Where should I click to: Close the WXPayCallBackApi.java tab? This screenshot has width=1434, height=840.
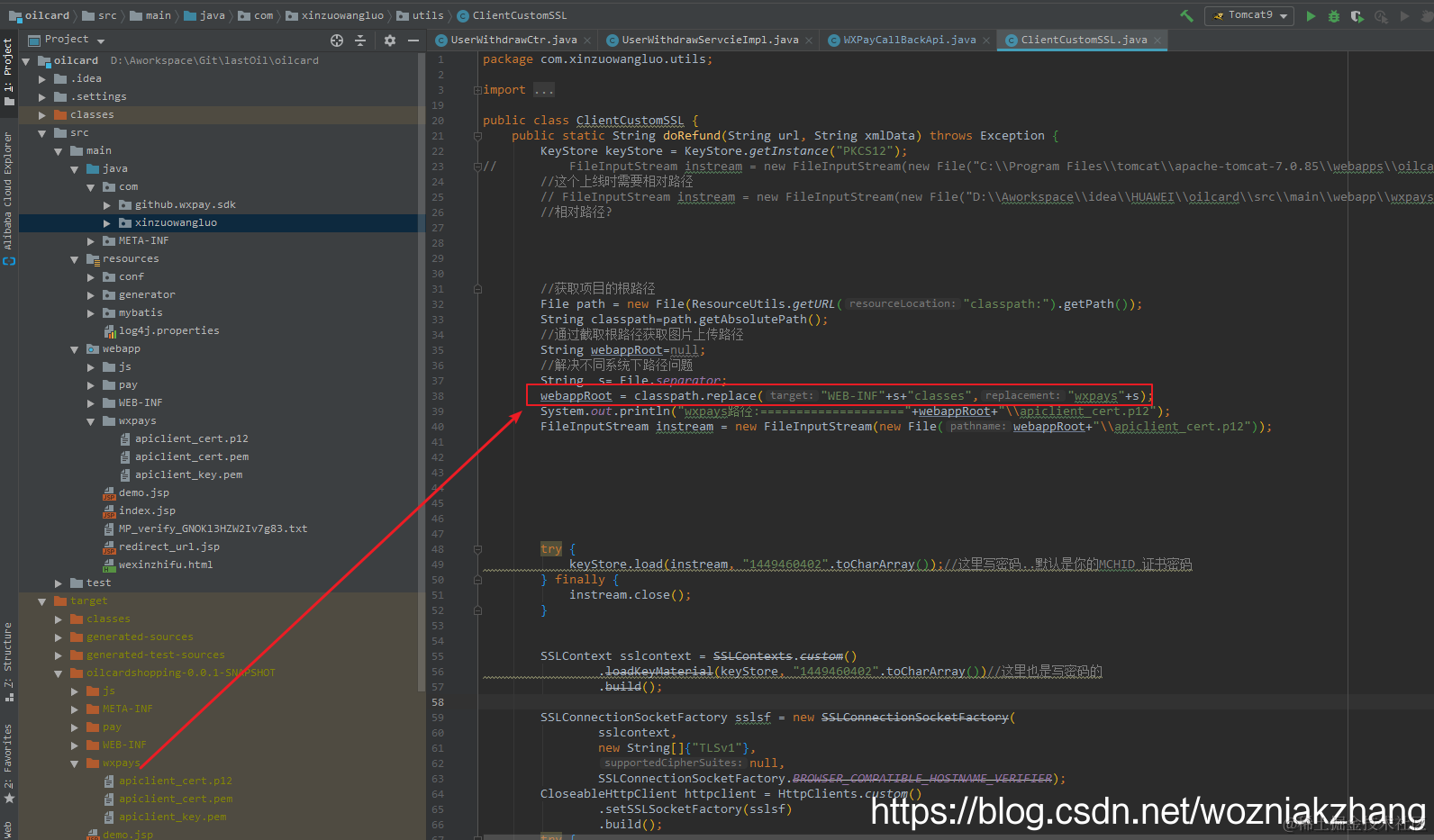point(986,41)
